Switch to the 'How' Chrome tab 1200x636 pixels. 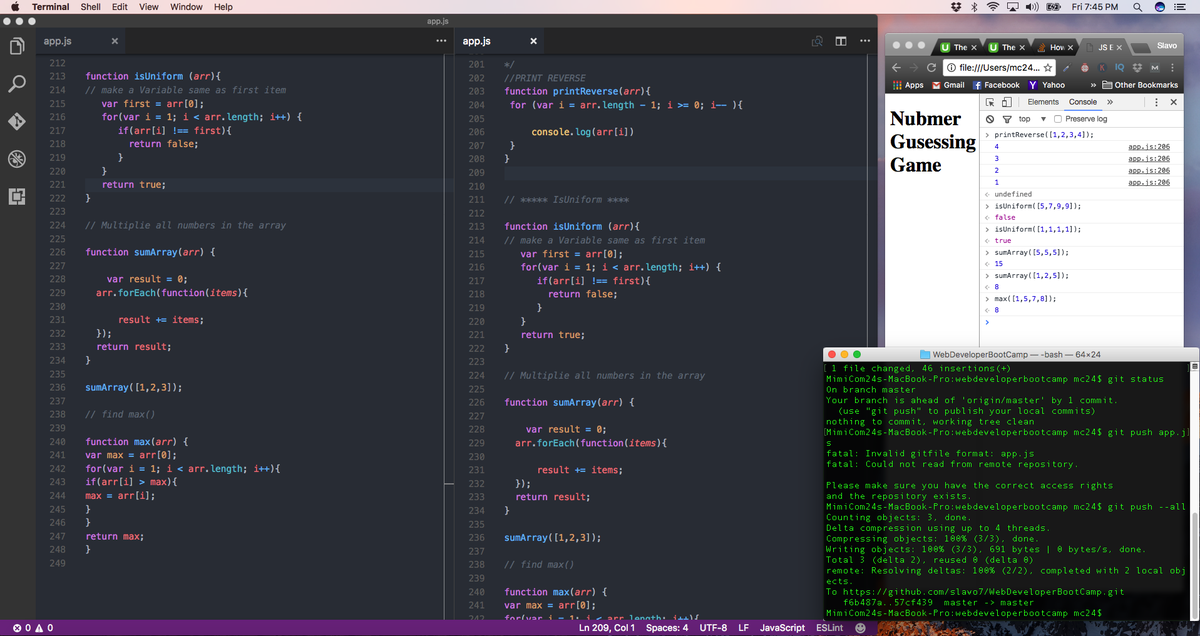tap(1055, 47)
